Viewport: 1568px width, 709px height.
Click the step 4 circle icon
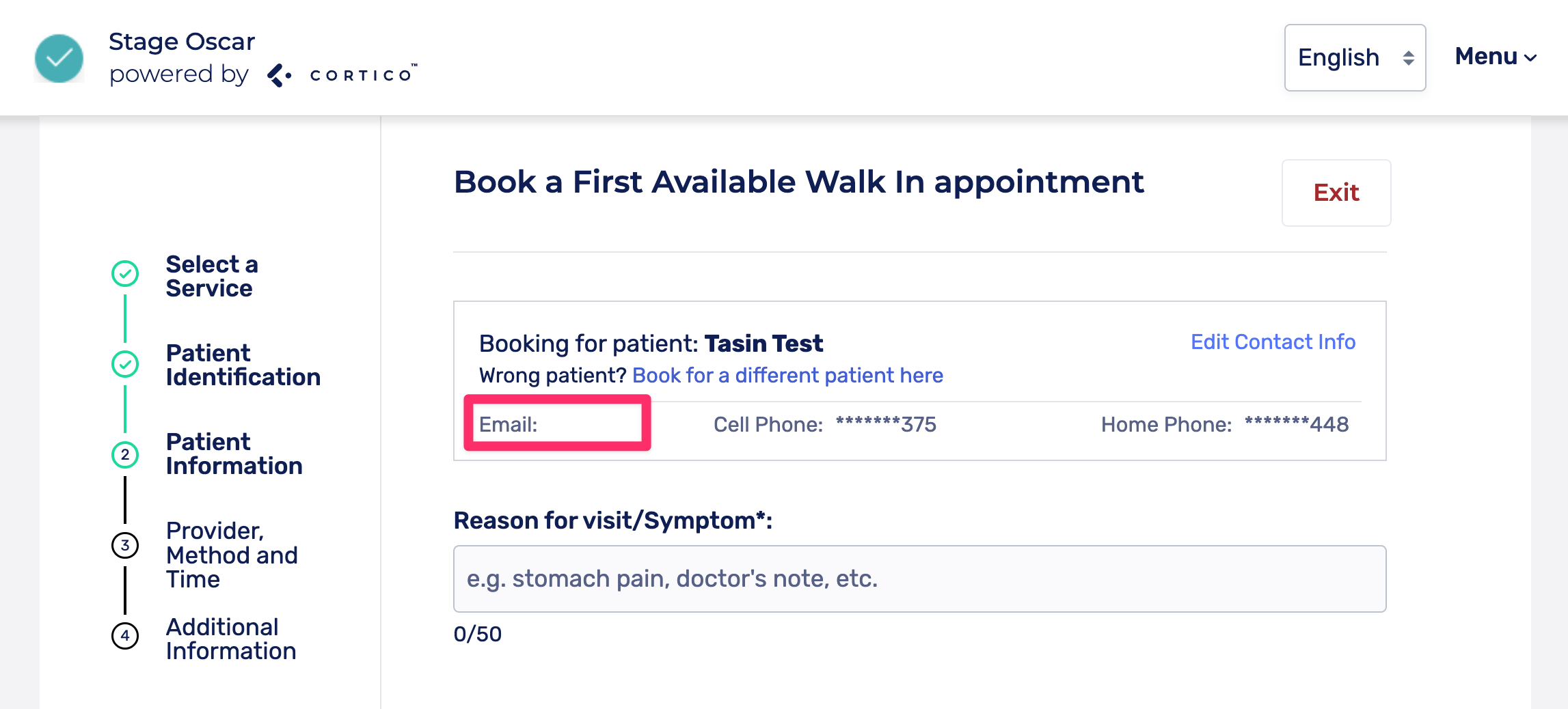tap(125, 636)
